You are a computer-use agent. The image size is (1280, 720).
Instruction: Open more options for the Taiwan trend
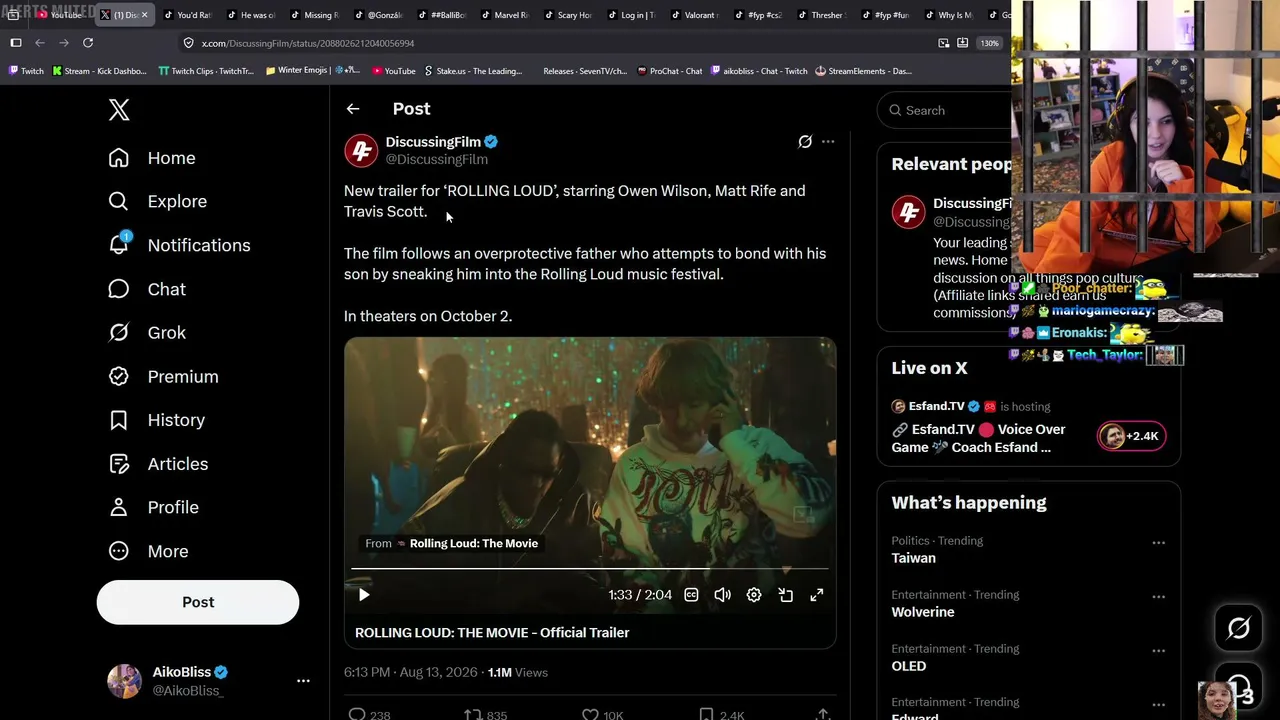pos(1158,543)
